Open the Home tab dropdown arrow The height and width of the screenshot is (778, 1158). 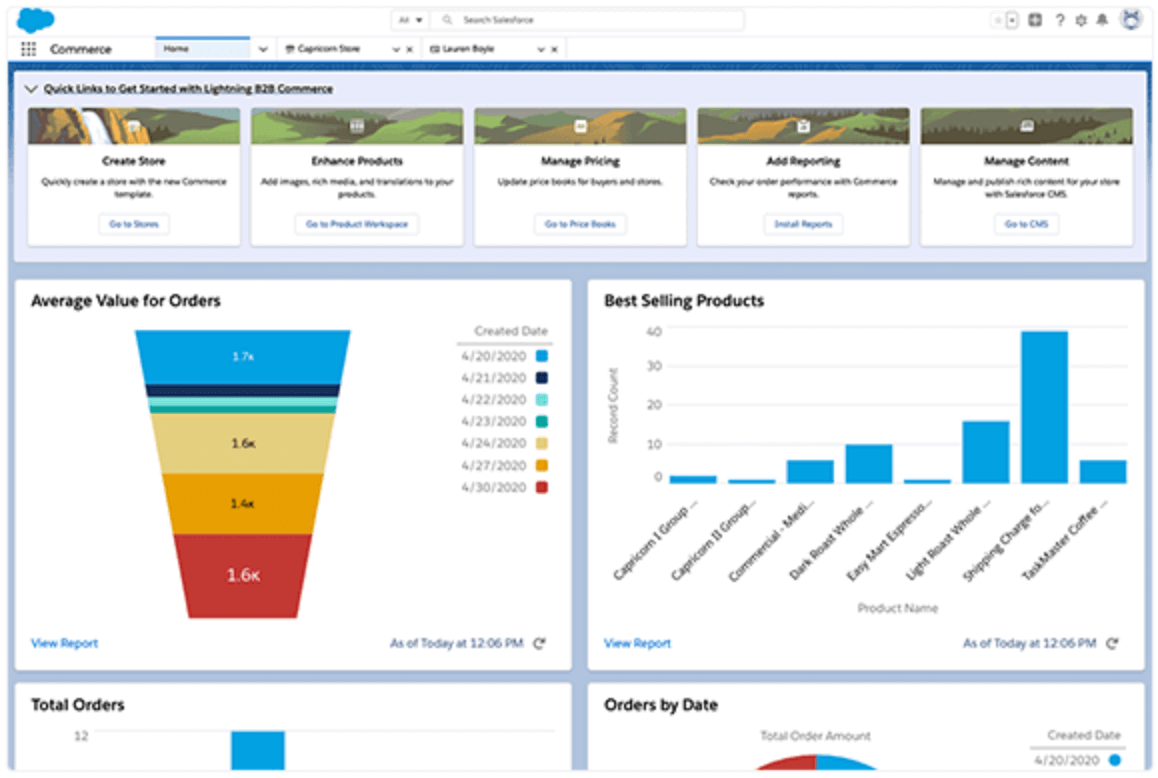coord(262,47)
